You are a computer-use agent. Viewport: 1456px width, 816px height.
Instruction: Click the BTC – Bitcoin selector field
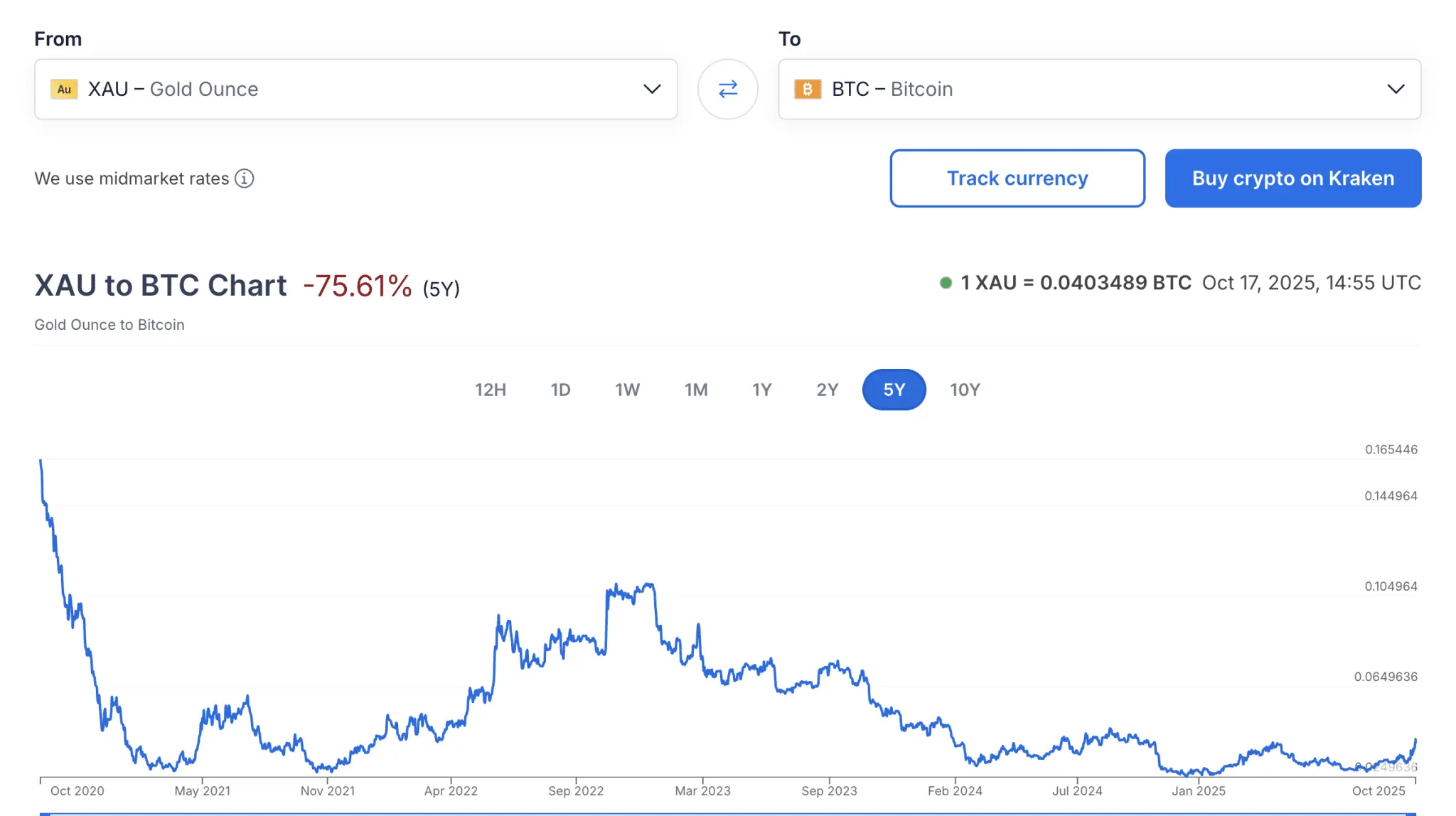pyautogui.click(x=1098, y=89)
